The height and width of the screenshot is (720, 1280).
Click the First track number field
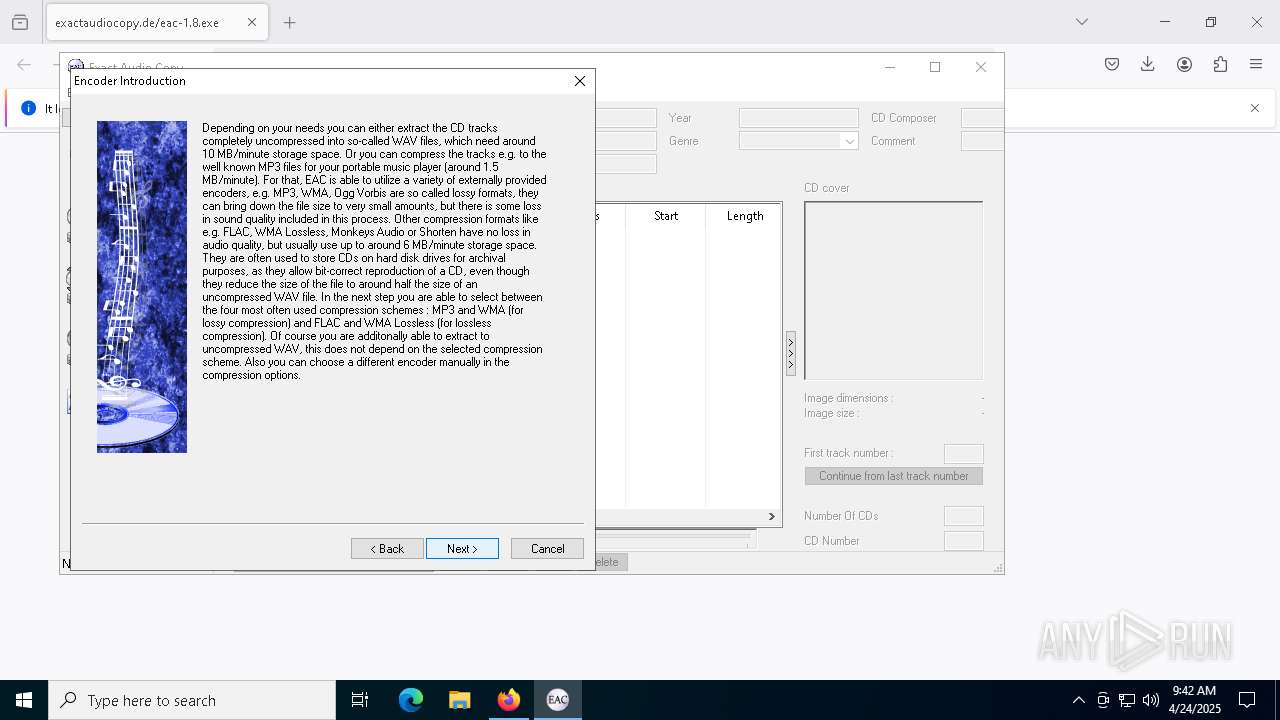click(963, 453)
